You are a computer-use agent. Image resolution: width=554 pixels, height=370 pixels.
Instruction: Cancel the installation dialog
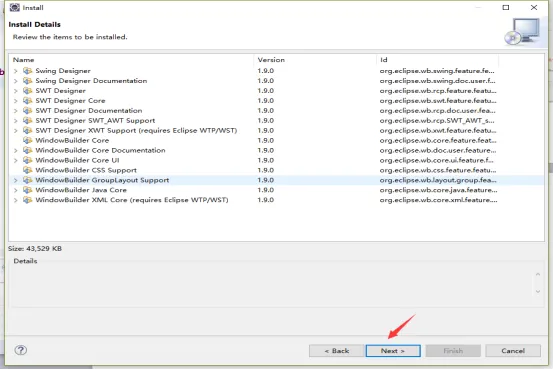click(x=513, y=351)
